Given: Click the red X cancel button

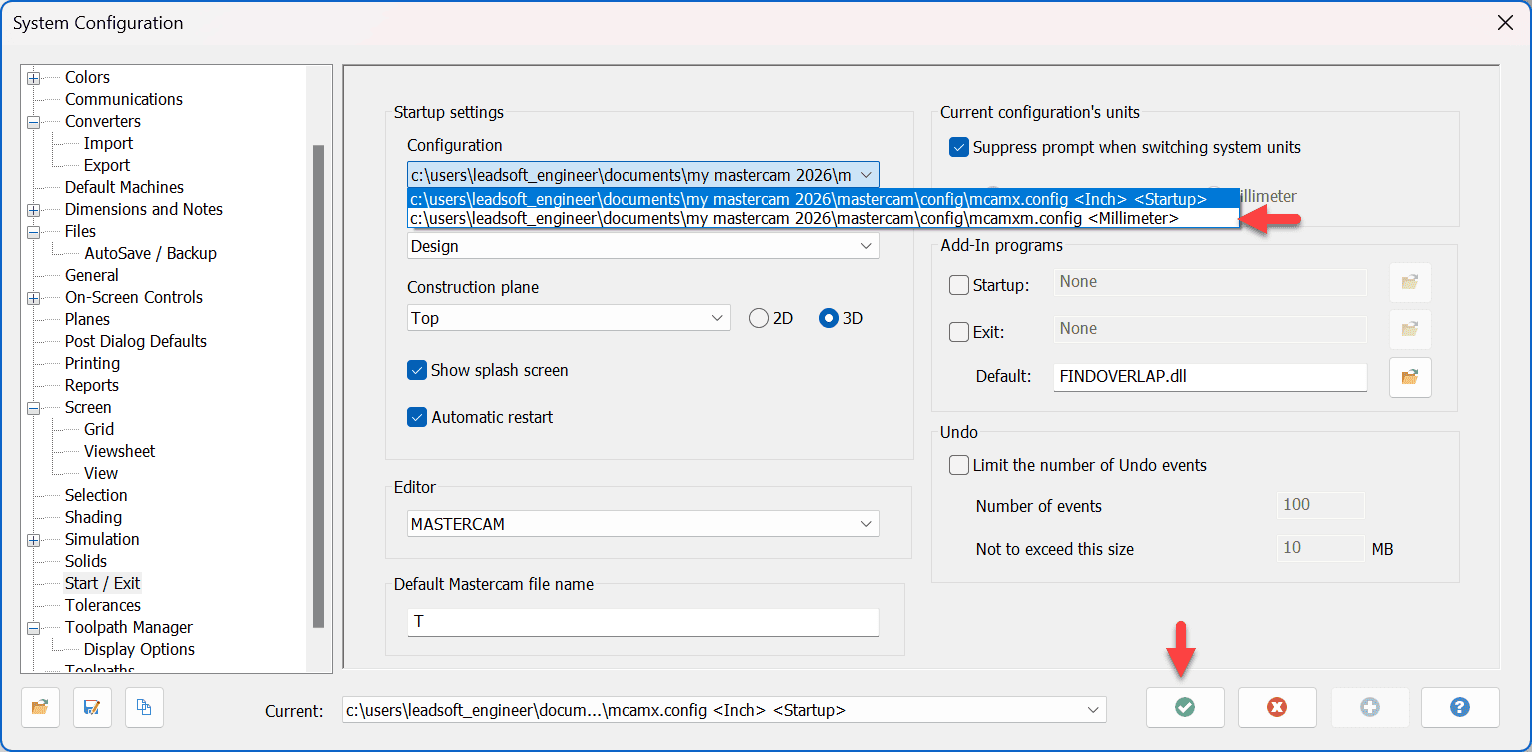Looking at the screenshot, I should (1277, 707).
